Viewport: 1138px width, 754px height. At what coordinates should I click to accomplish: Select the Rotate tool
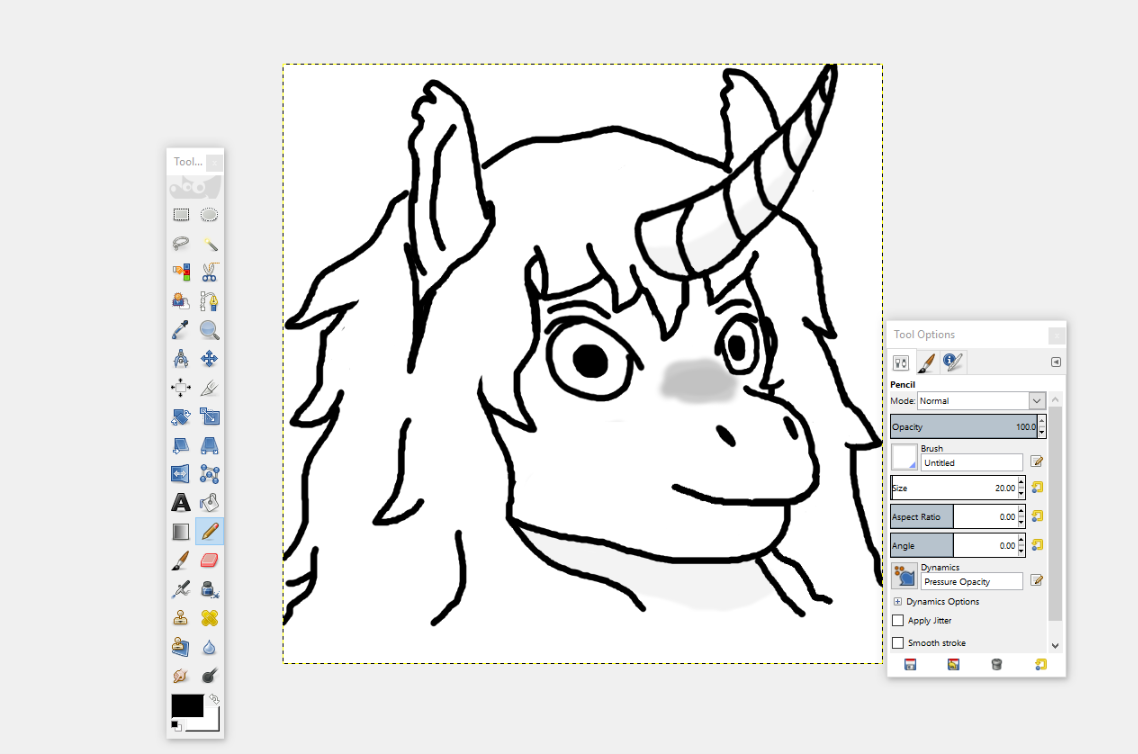pyautogui.click(x=181, y=417)
